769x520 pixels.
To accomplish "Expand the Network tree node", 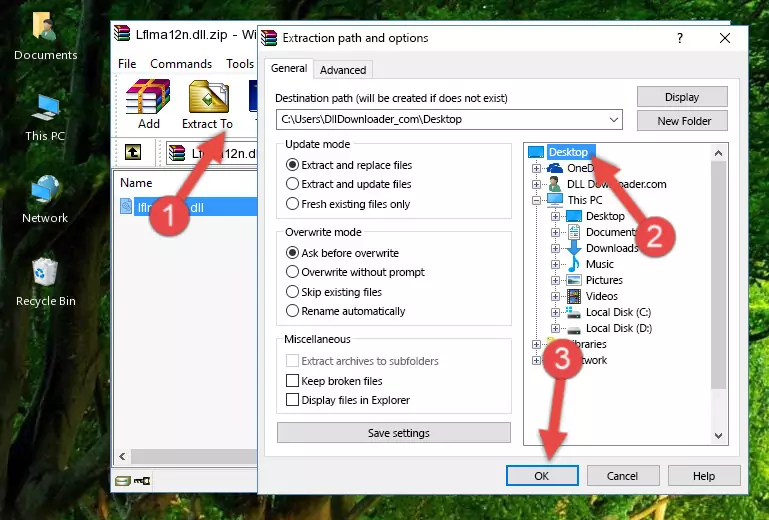I will pyautogui.click(x=537, y=361).
